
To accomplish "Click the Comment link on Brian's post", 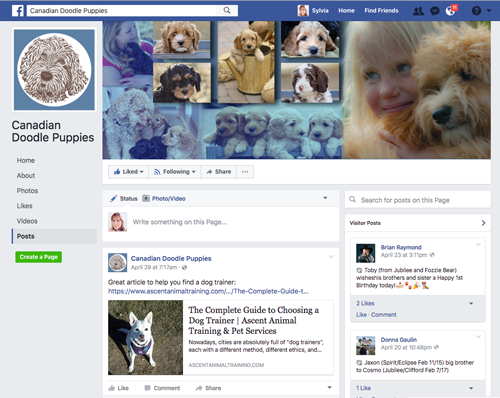I will tap(384, 315).
